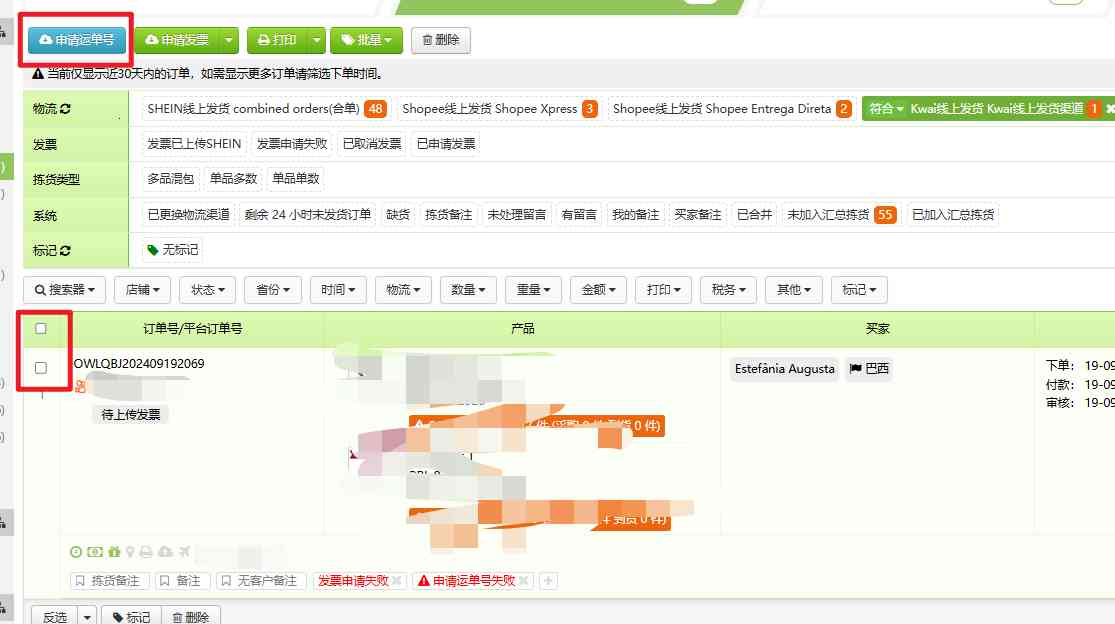Click the bookmark icon on the 备注 tag

(x=165, y=580)
